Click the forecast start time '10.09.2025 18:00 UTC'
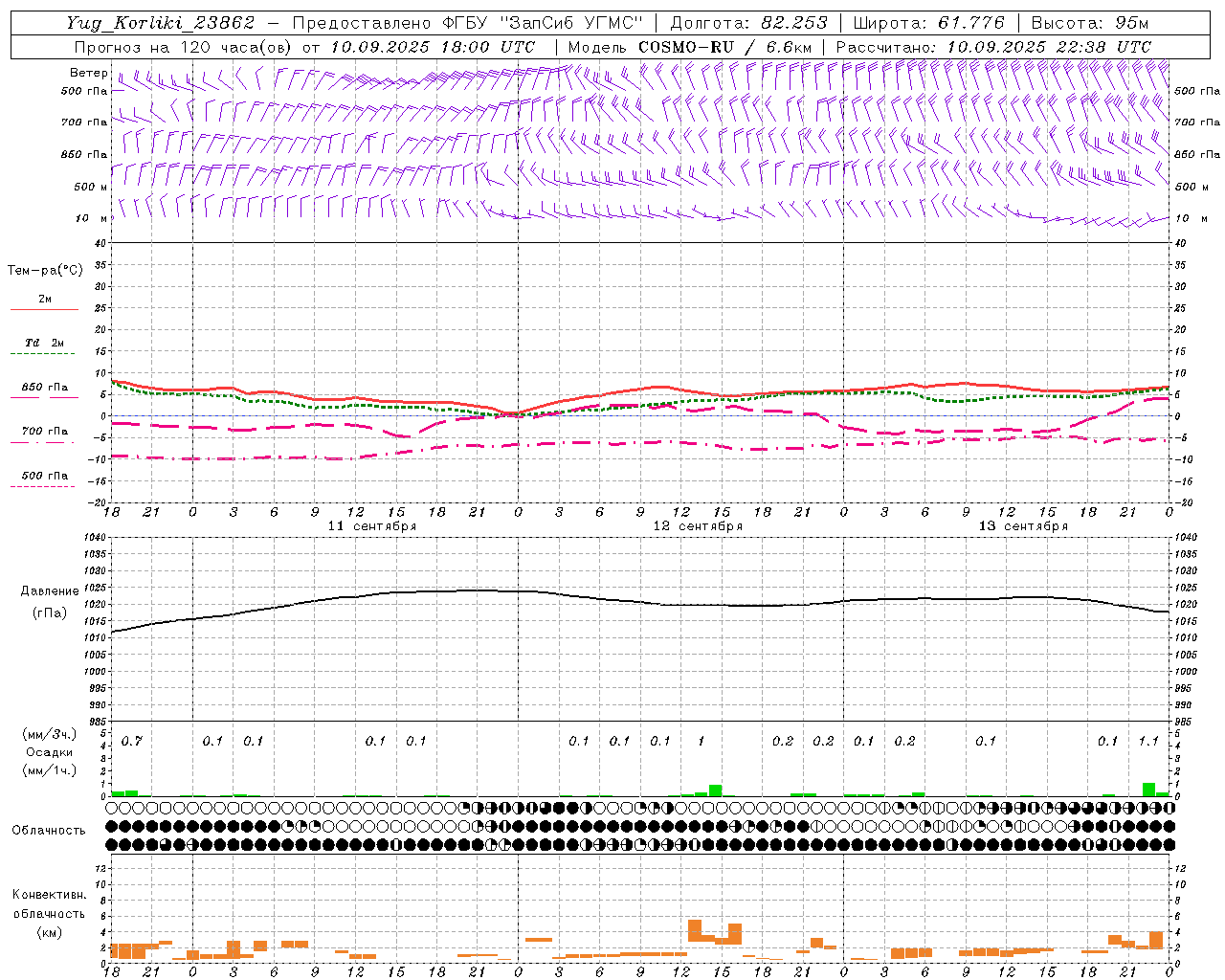 (x=433, y=47)
